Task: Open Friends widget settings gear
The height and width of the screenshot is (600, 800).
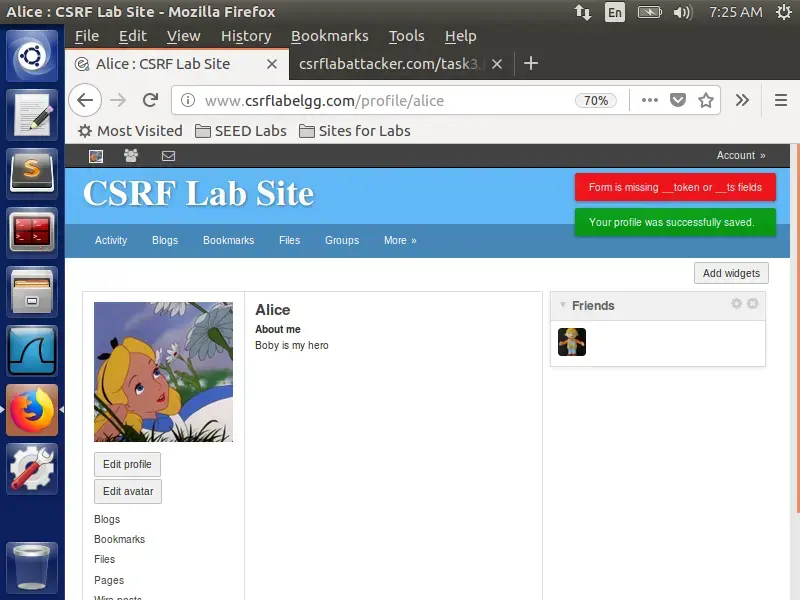Action: [x=736, y=304]
